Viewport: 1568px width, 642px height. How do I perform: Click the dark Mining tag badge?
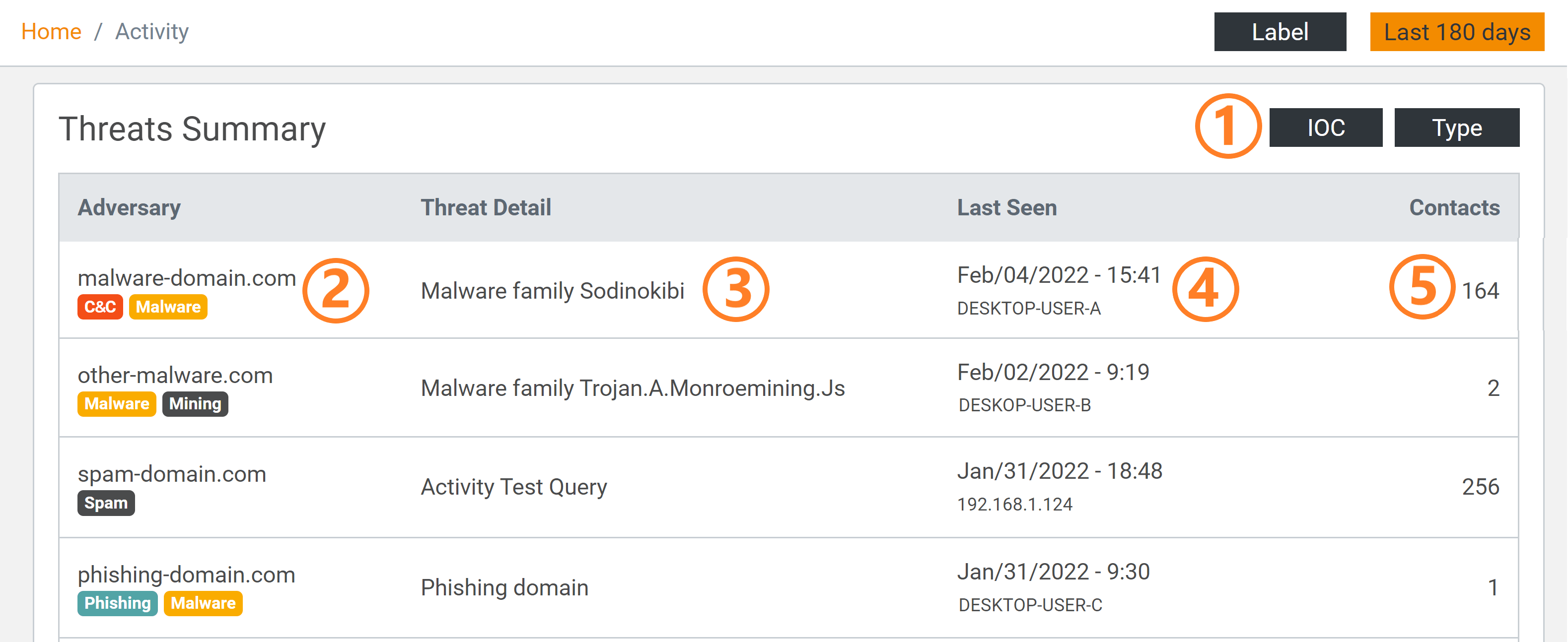tap(195, 404)
